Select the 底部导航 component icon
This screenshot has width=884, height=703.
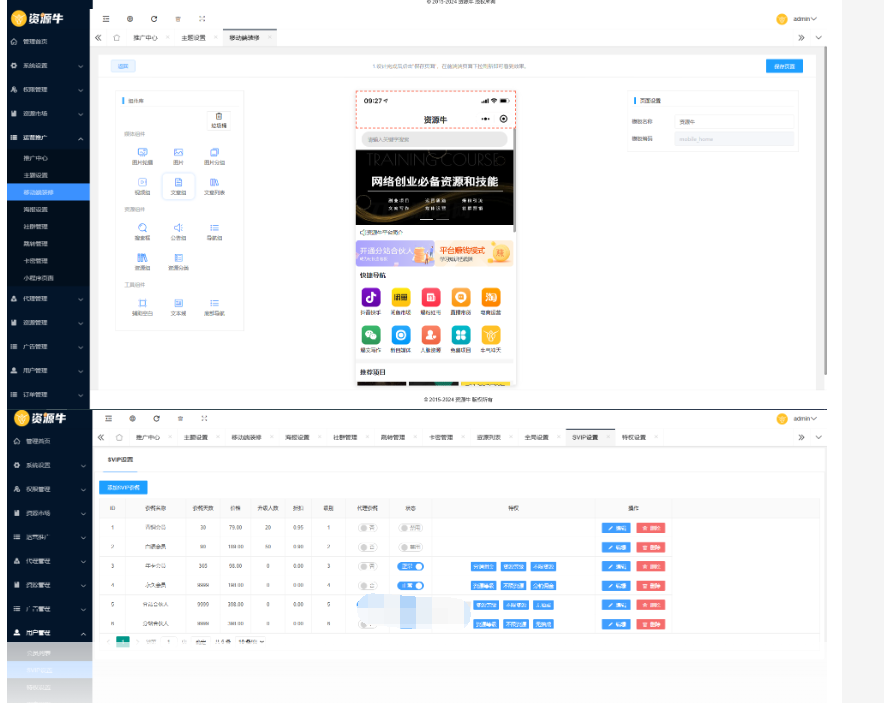[x=214, y=304]
